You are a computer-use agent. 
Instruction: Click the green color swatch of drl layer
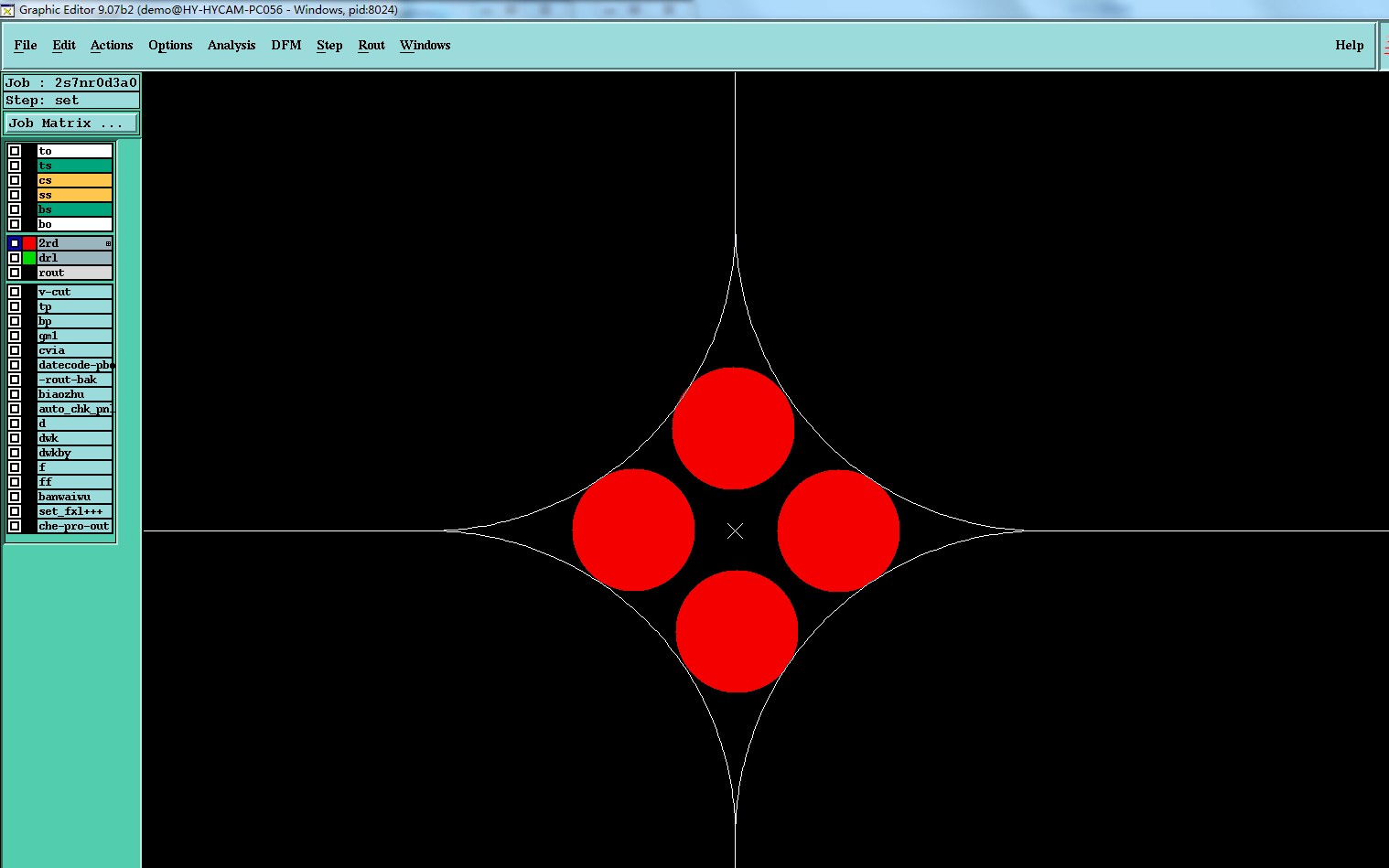tap(29, 258)
